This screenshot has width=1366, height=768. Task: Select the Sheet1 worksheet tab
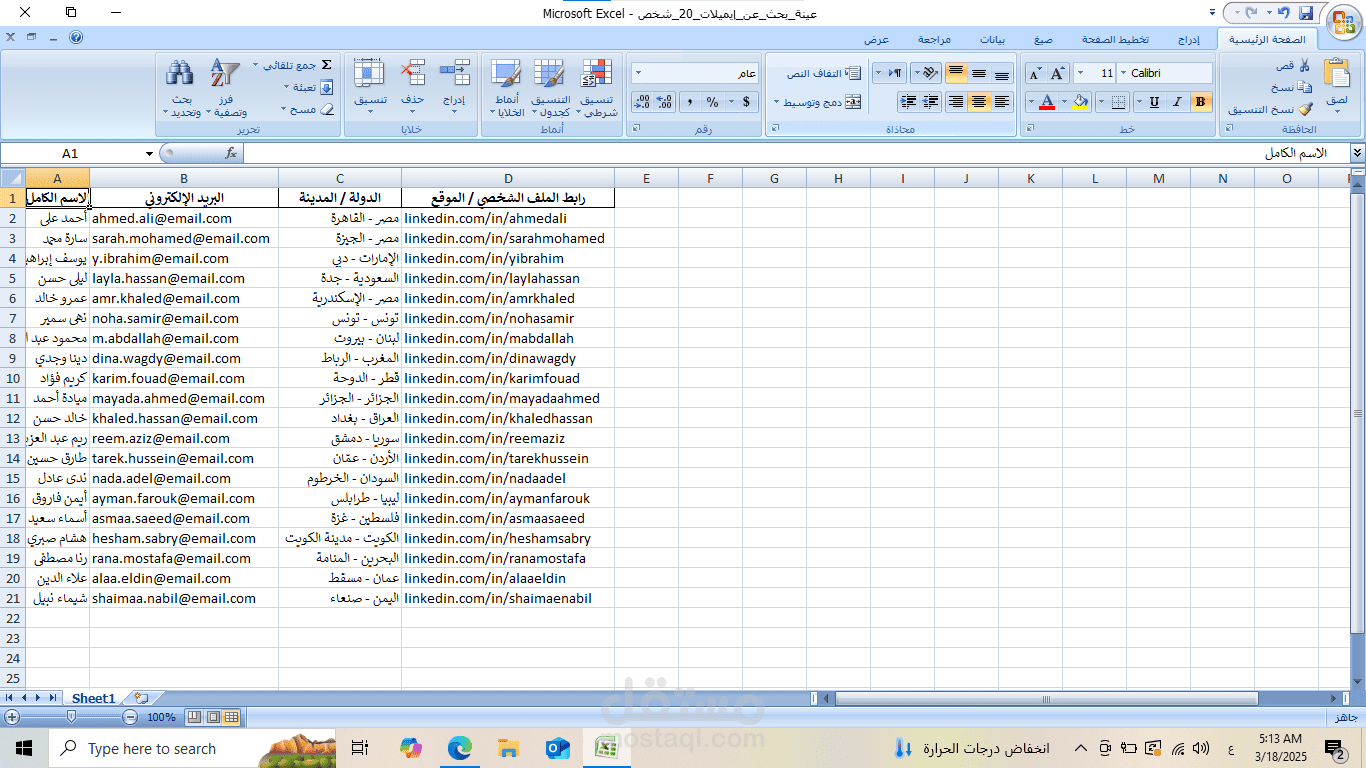[93, 698]
